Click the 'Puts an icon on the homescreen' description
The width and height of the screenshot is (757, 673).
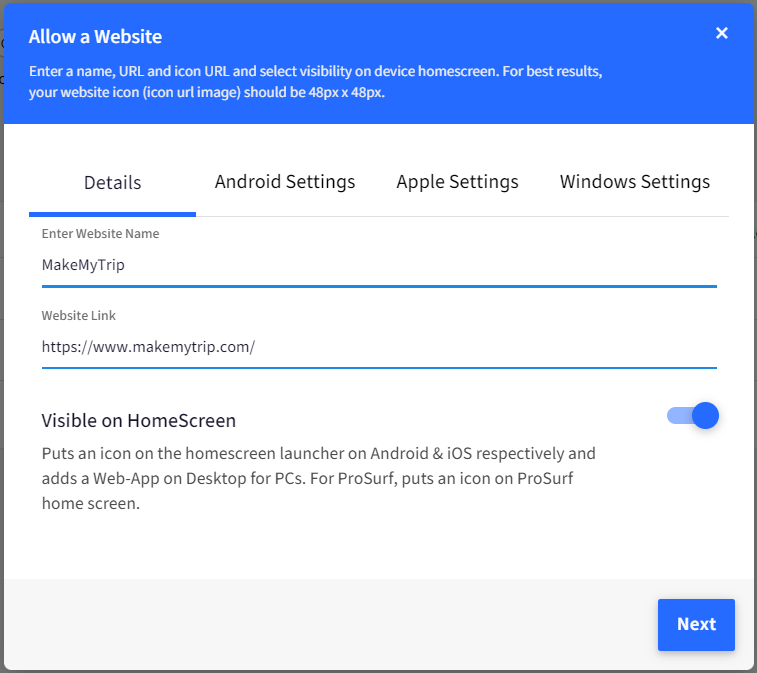tap(318, 478)
